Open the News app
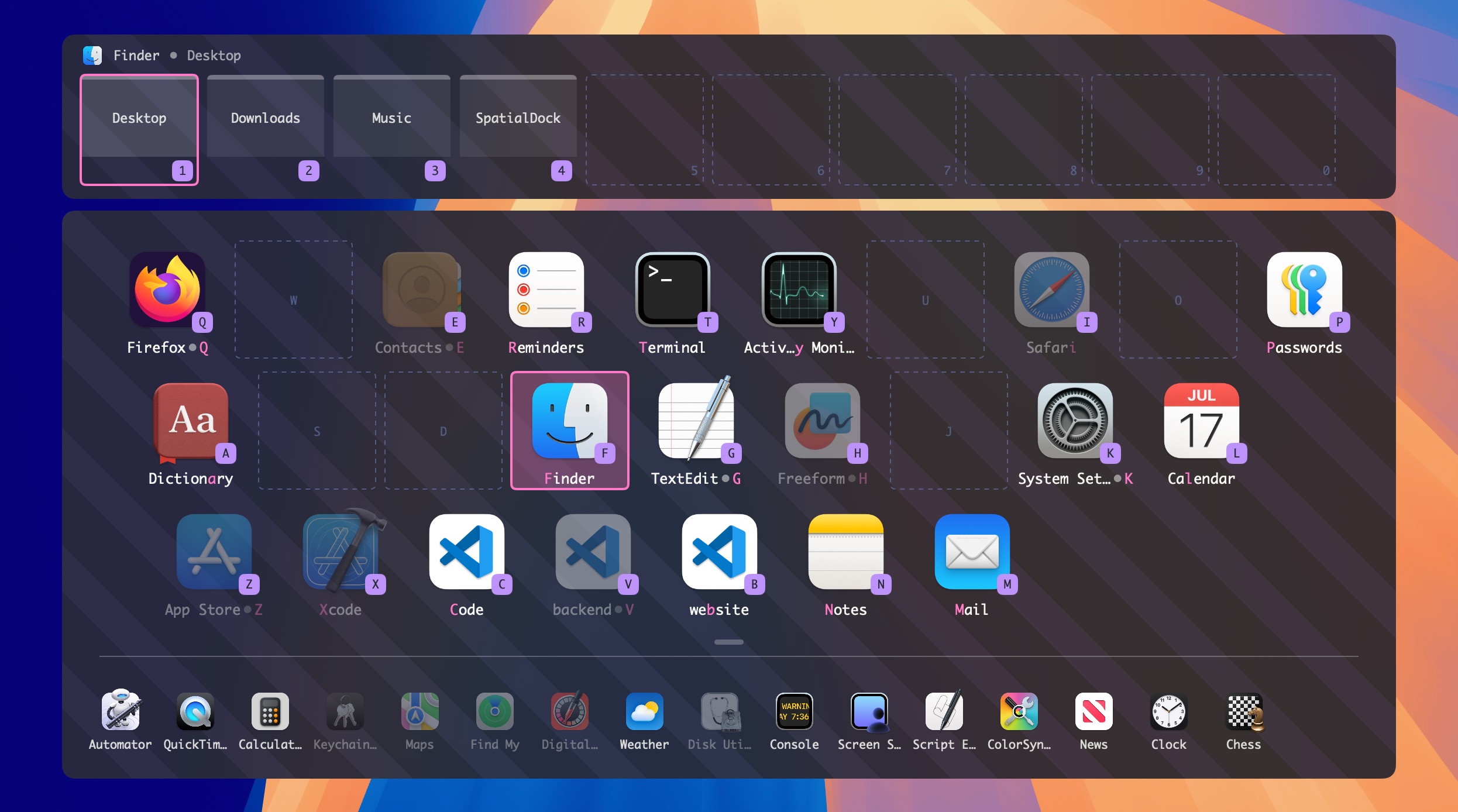The image size is (1458, 812). click(x=1094, y=711)
